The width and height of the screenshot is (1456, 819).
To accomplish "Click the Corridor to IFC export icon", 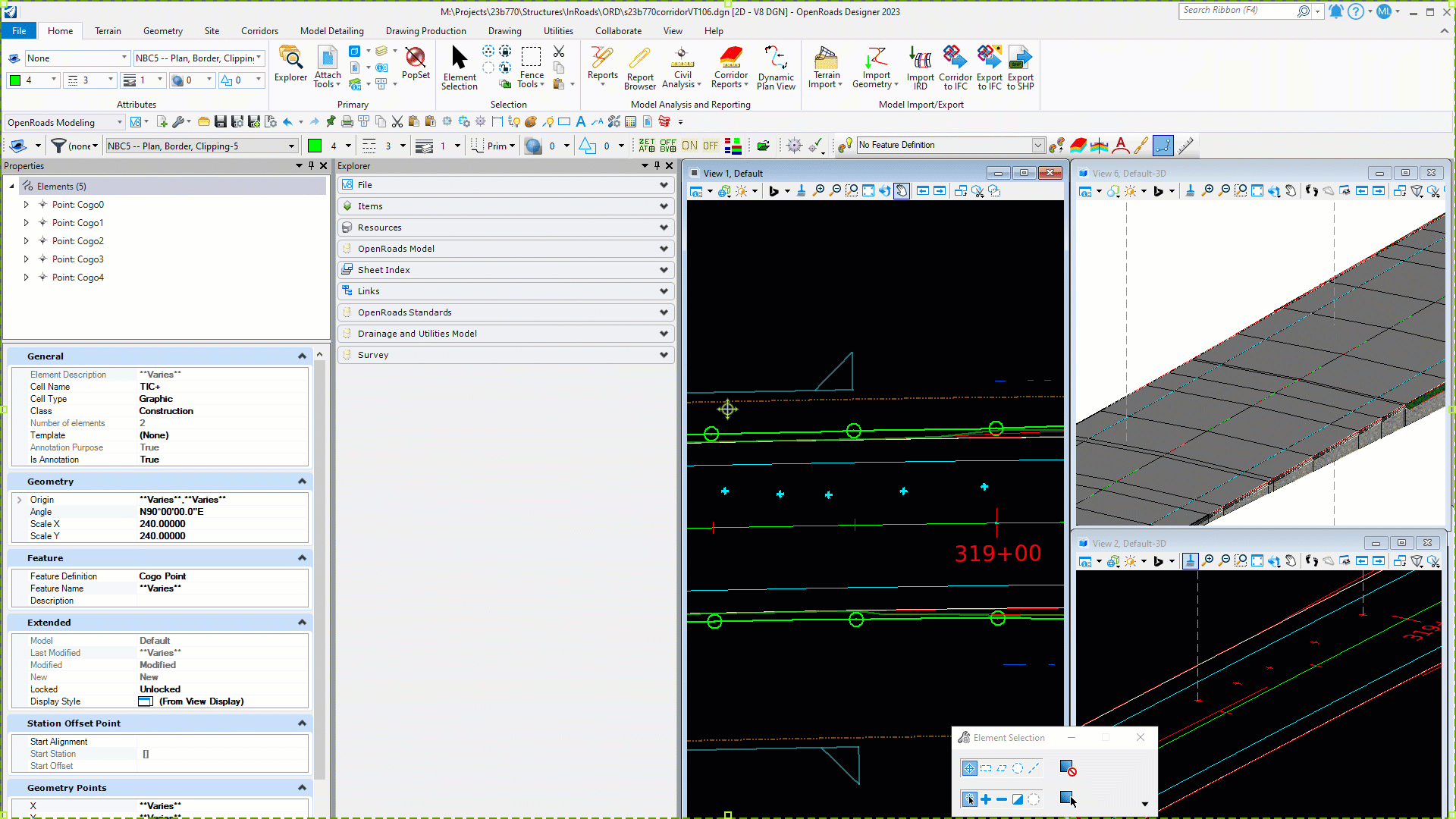I will (955, 67).
